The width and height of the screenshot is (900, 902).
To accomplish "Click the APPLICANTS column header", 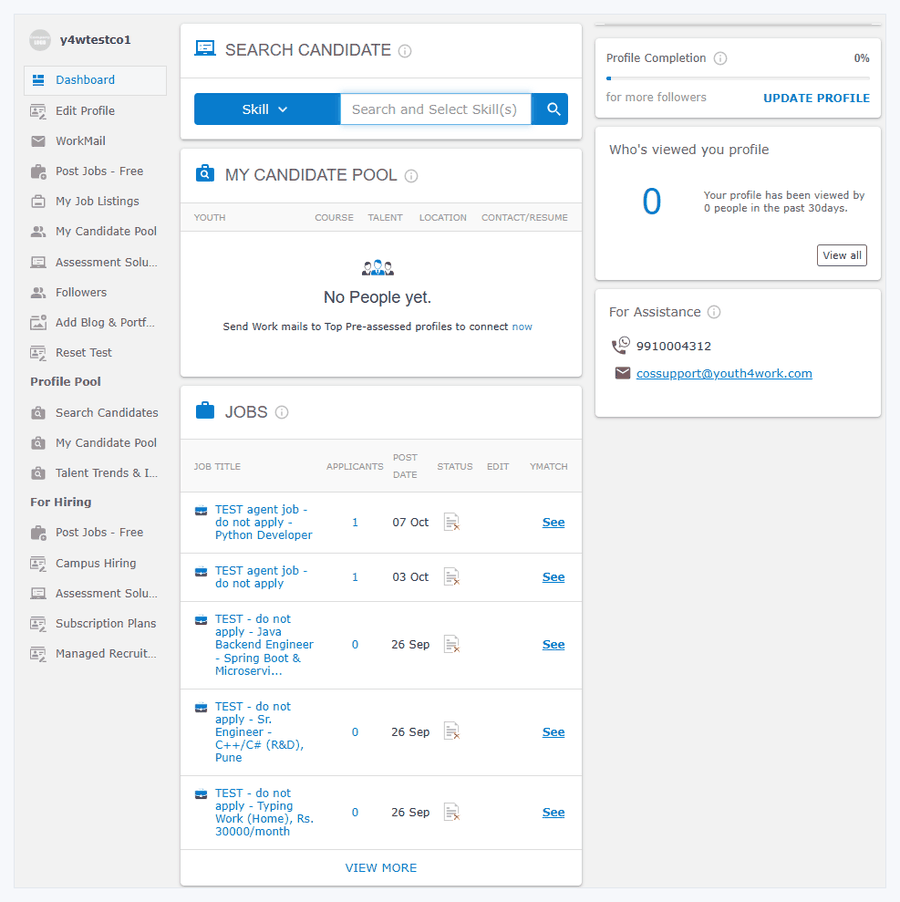I will pos(355,467).
